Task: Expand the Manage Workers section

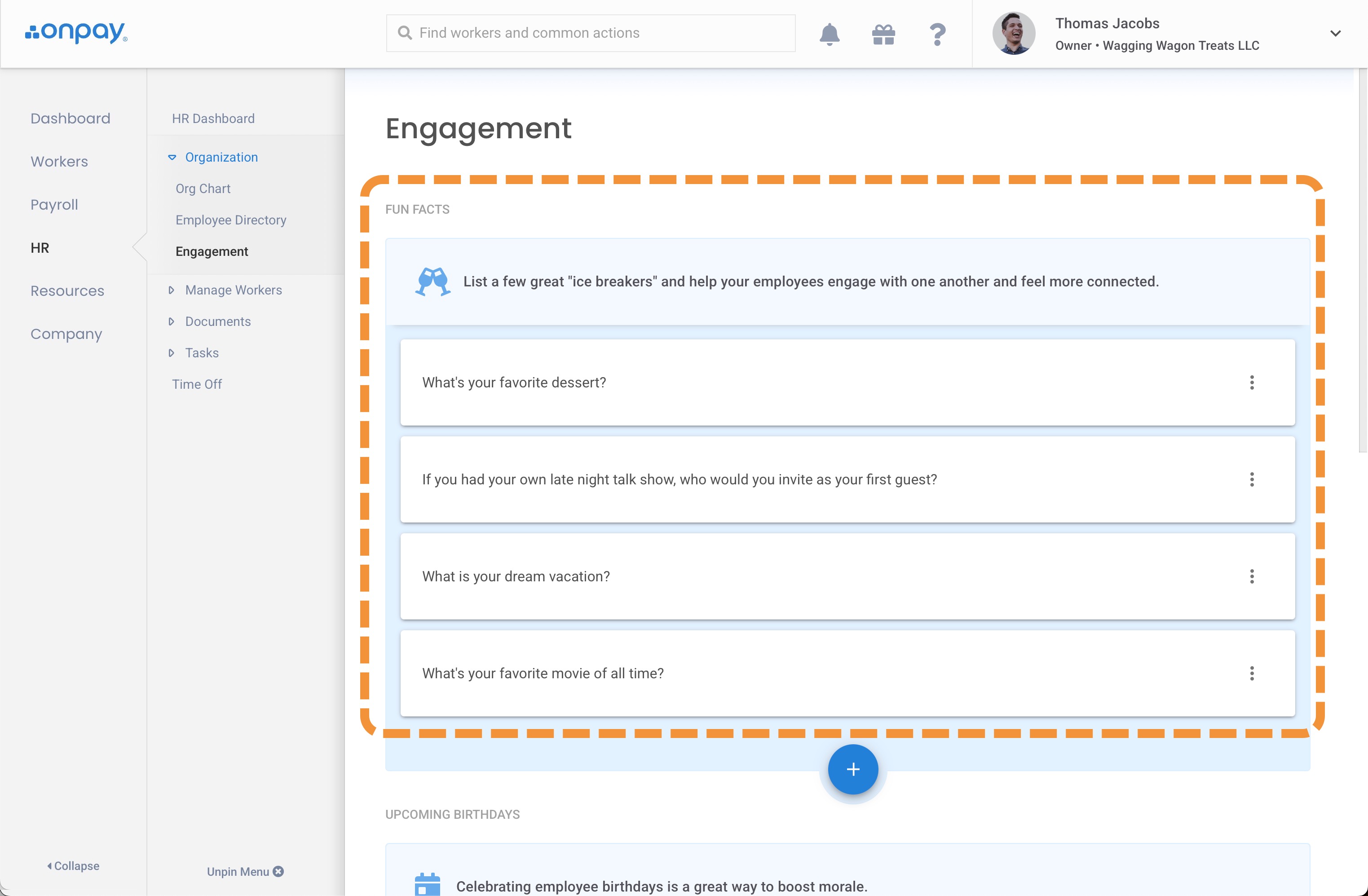Action: [171, 290]
